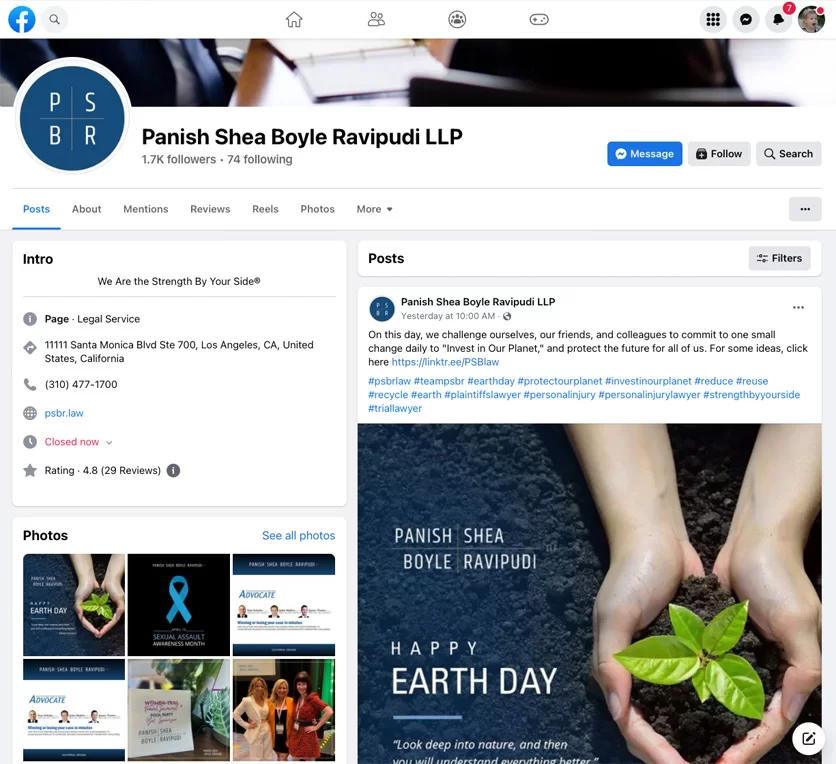Open the Photos tab
The image size is (836, 764).
317,209
